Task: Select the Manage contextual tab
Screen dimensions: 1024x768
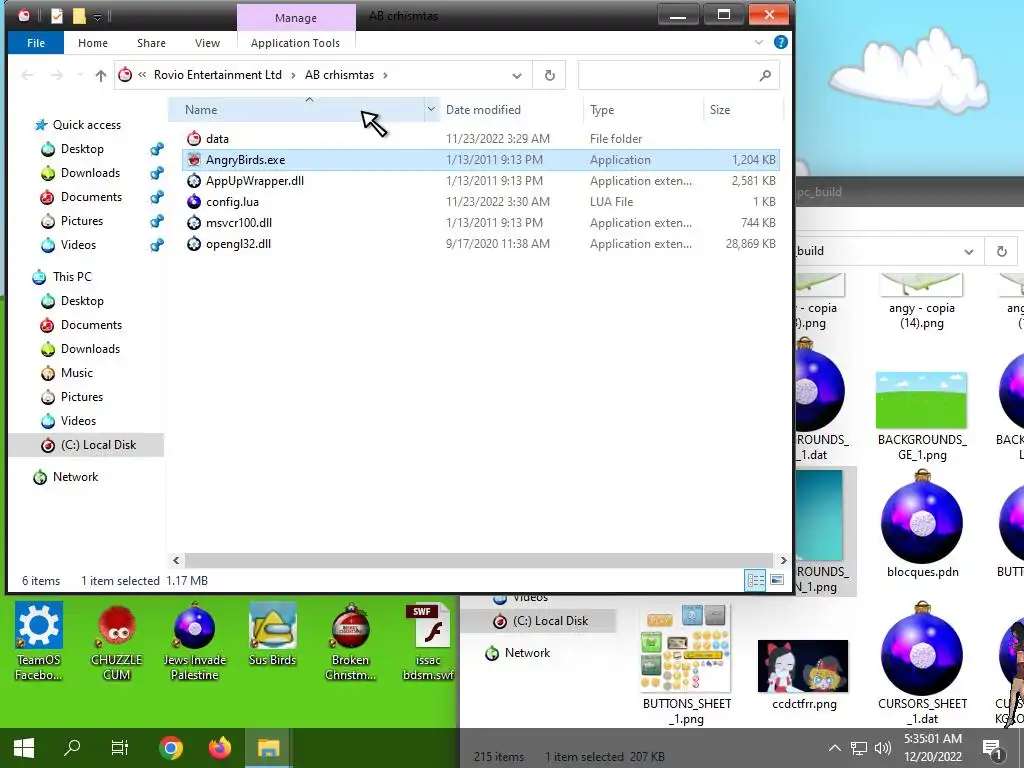Action: coord(296,18)
